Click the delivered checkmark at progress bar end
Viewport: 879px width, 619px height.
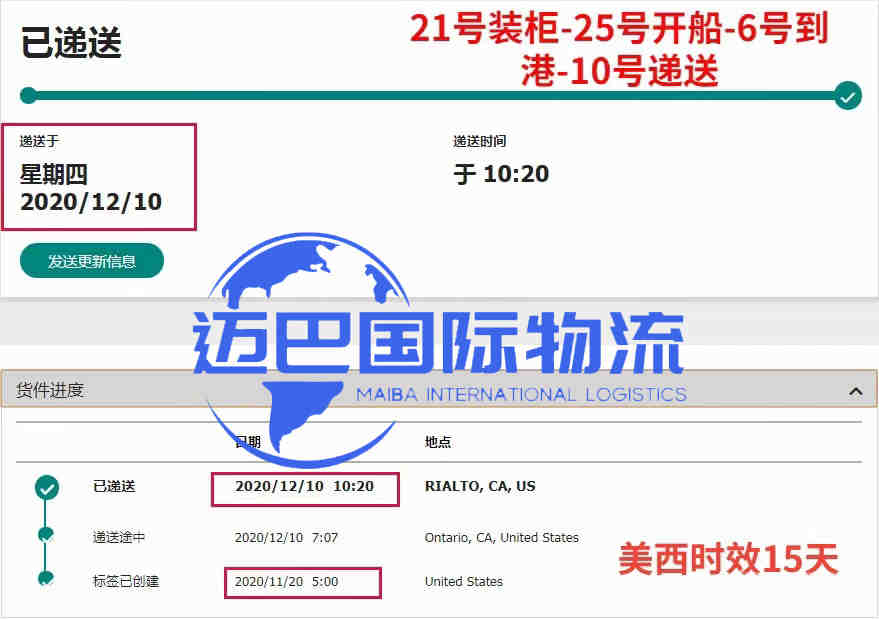point(848,96)
